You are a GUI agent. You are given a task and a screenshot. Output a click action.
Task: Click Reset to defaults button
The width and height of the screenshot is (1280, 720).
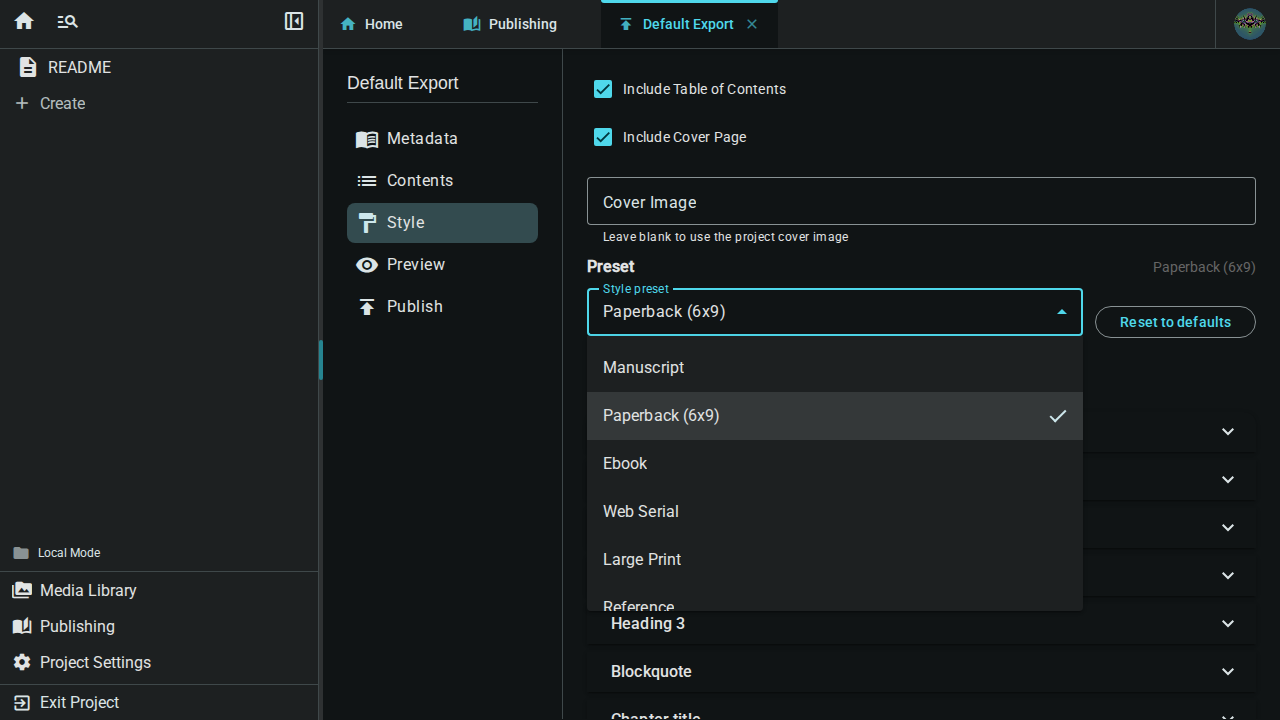1175,322
